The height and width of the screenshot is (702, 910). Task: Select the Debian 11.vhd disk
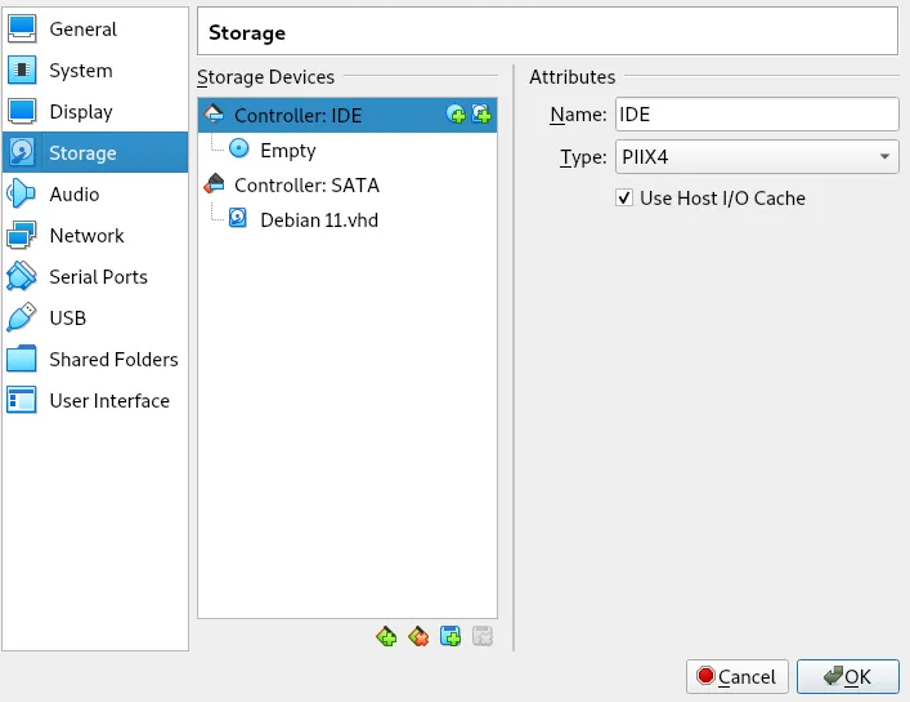click(x=318, y=220)
